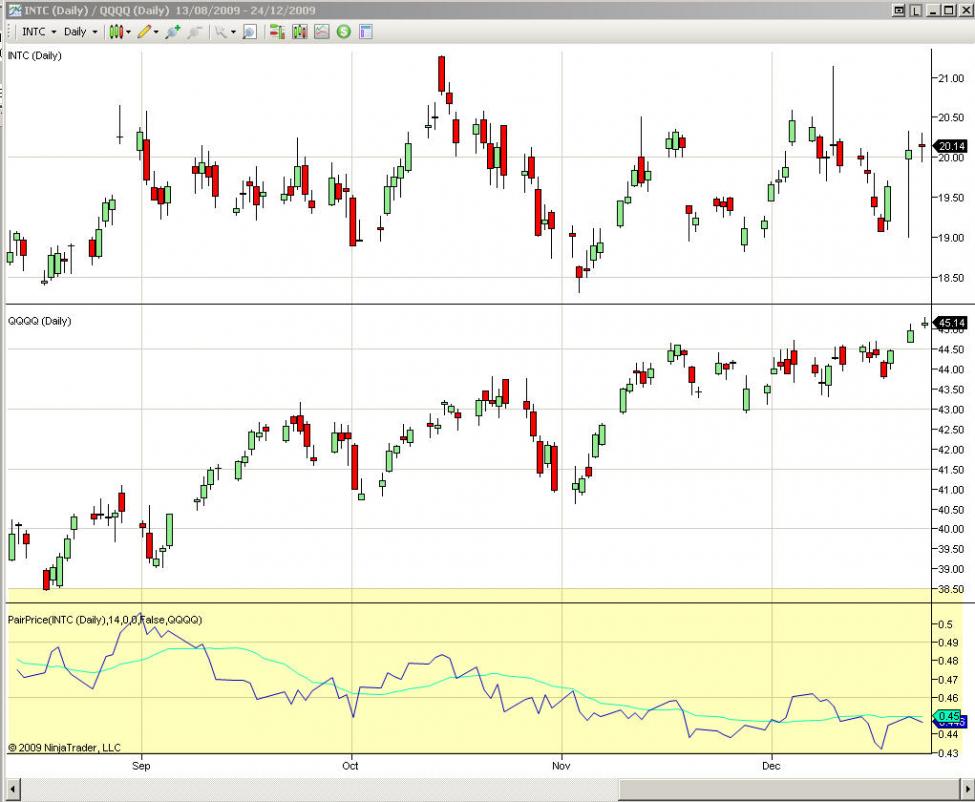Viewport: 975px width, 802px height.
Task: Click the 38.50 QQQQ price axis label
Action: click(951, 589)
